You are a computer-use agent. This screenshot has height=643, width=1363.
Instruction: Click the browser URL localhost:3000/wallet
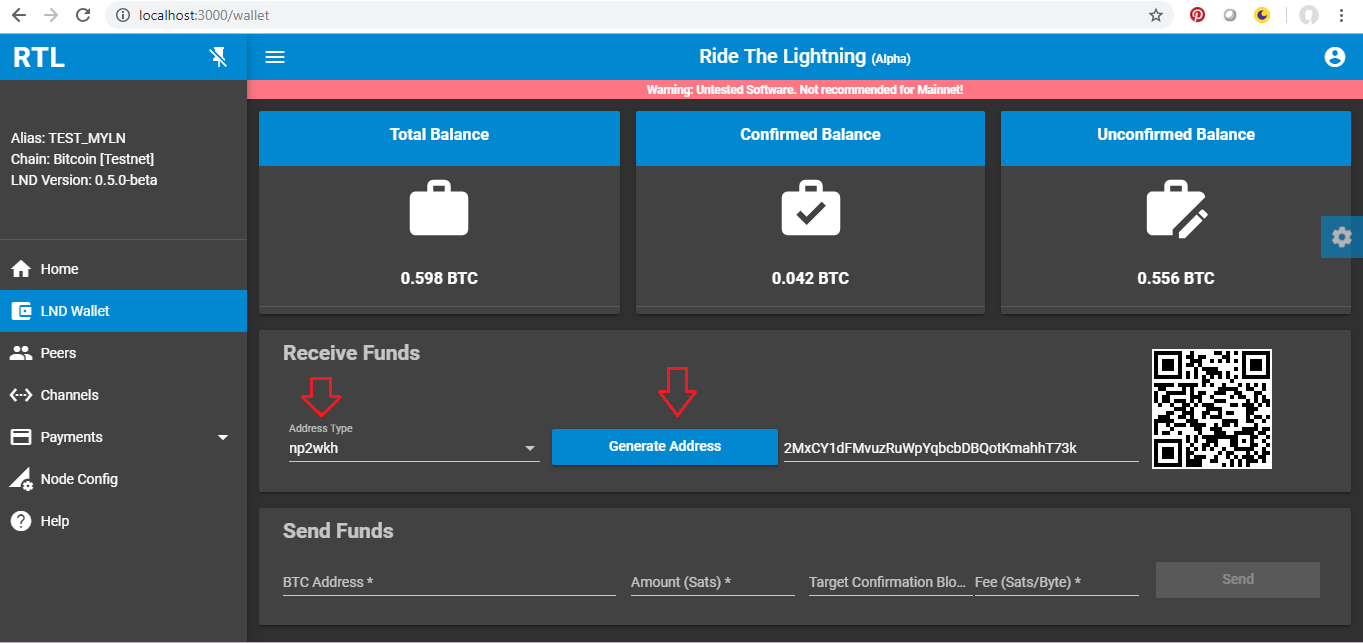click(x=204, y=15)
